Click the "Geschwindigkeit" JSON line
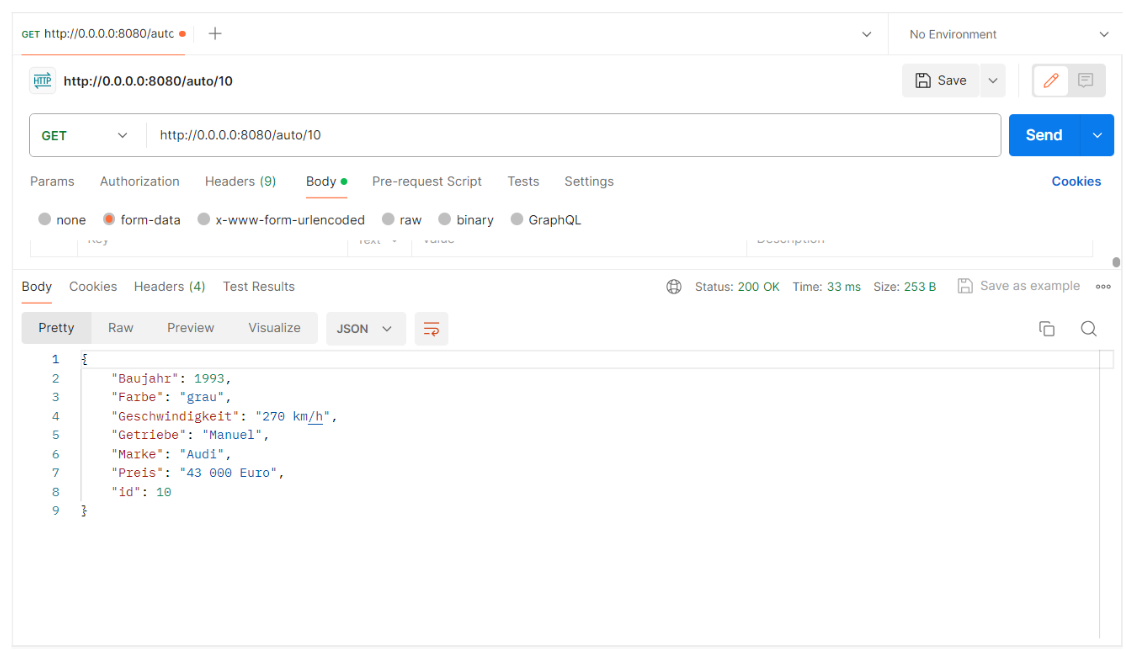1126x651 pixels. tap(224, 416)
